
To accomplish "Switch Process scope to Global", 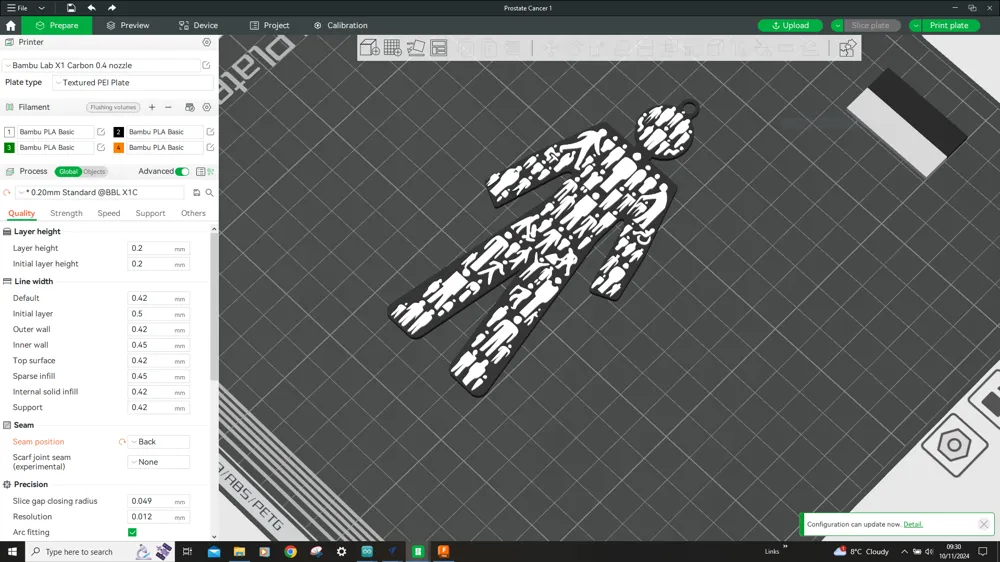I will [x=68, y=172].
